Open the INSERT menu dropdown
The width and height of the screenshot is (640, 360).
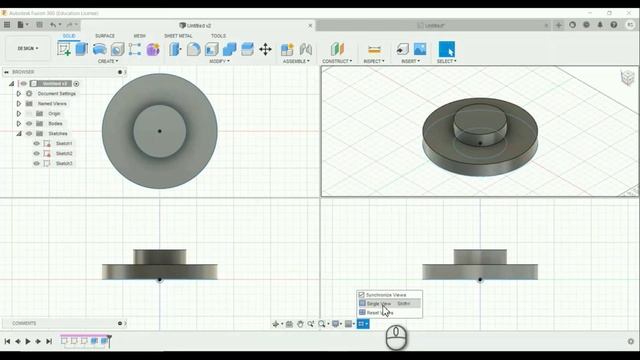410,61
